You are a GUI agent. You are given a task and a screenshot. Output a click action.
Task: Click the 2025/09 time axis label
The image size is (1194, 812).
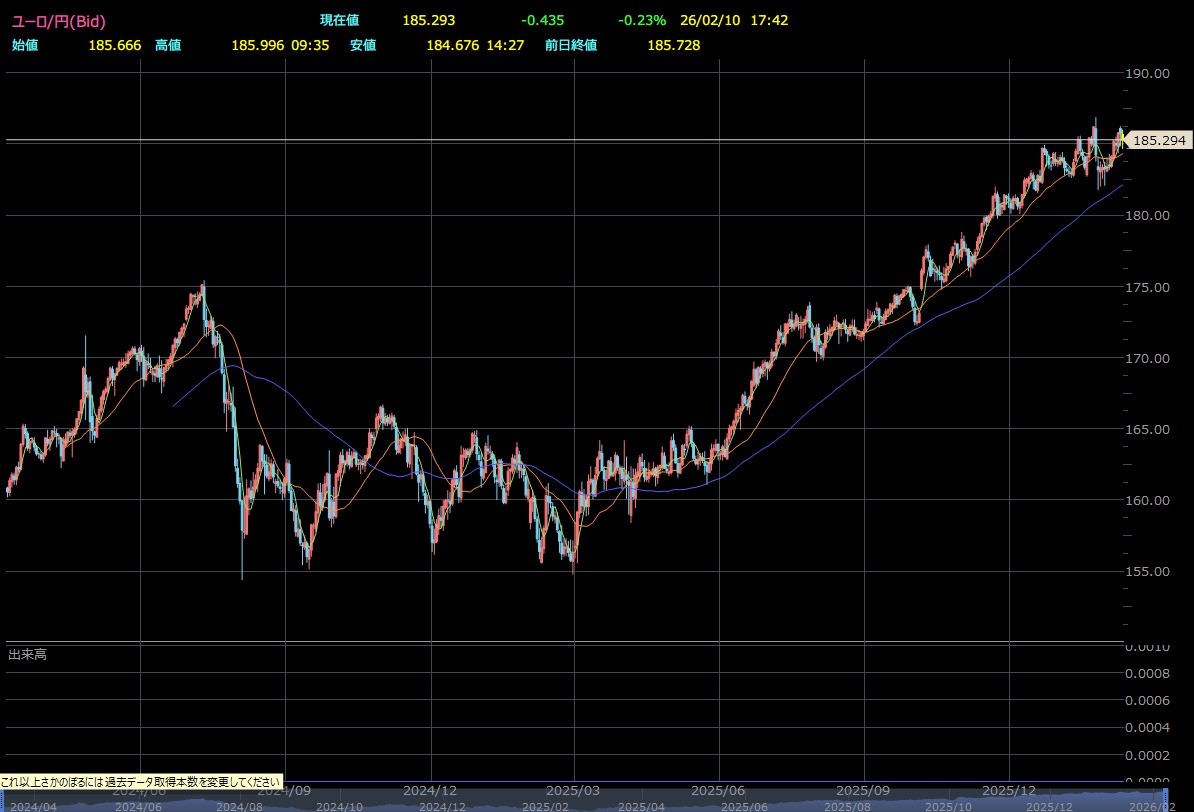(x=863, y=791)
